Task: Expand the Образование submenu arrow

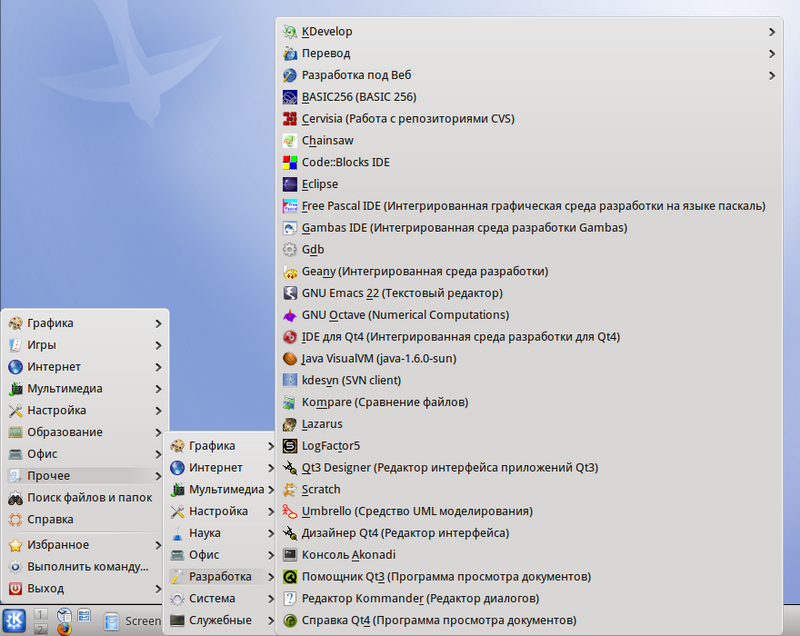Action: pos(158,433)
